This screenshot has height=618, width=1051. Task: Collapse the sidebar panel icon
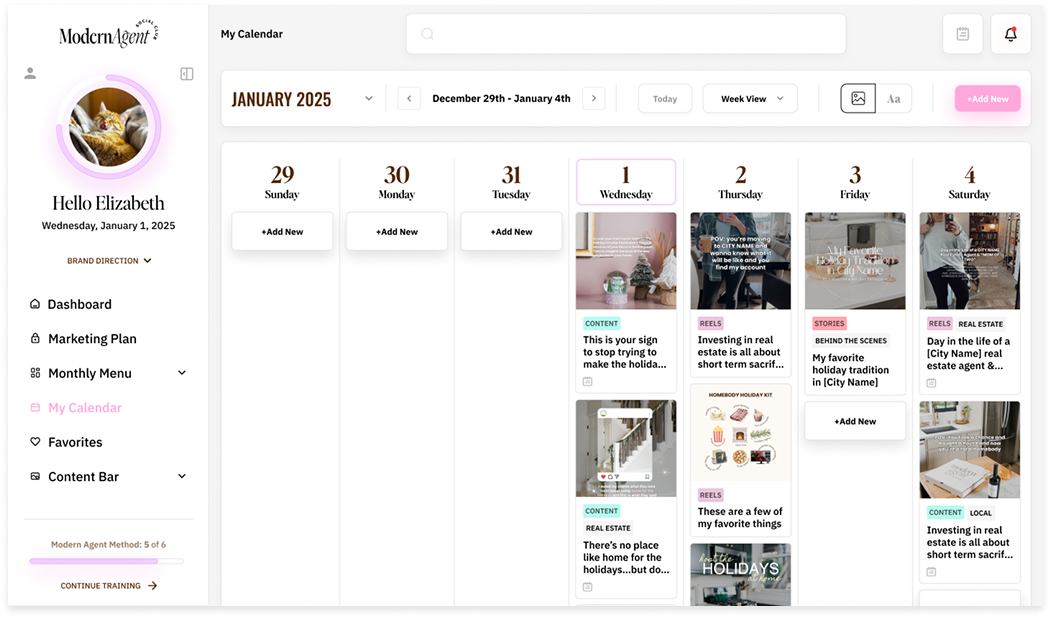click(x=186, y=74)
